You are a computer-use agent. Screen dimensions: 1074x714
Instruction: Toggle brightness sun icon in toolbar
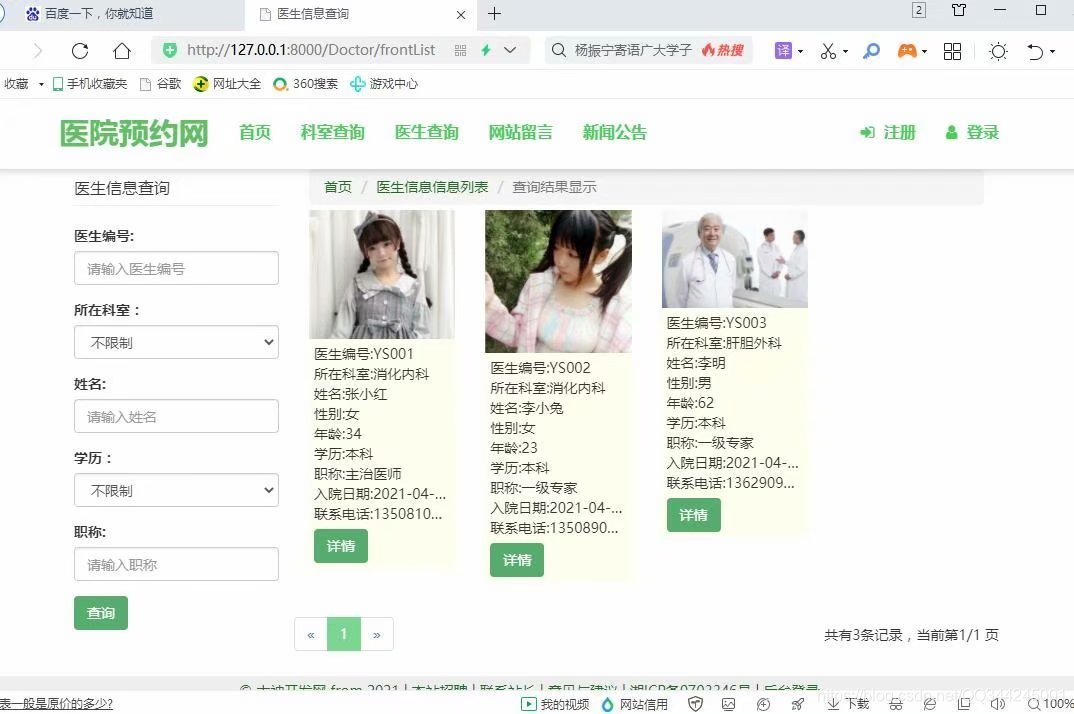coord(998,51)
